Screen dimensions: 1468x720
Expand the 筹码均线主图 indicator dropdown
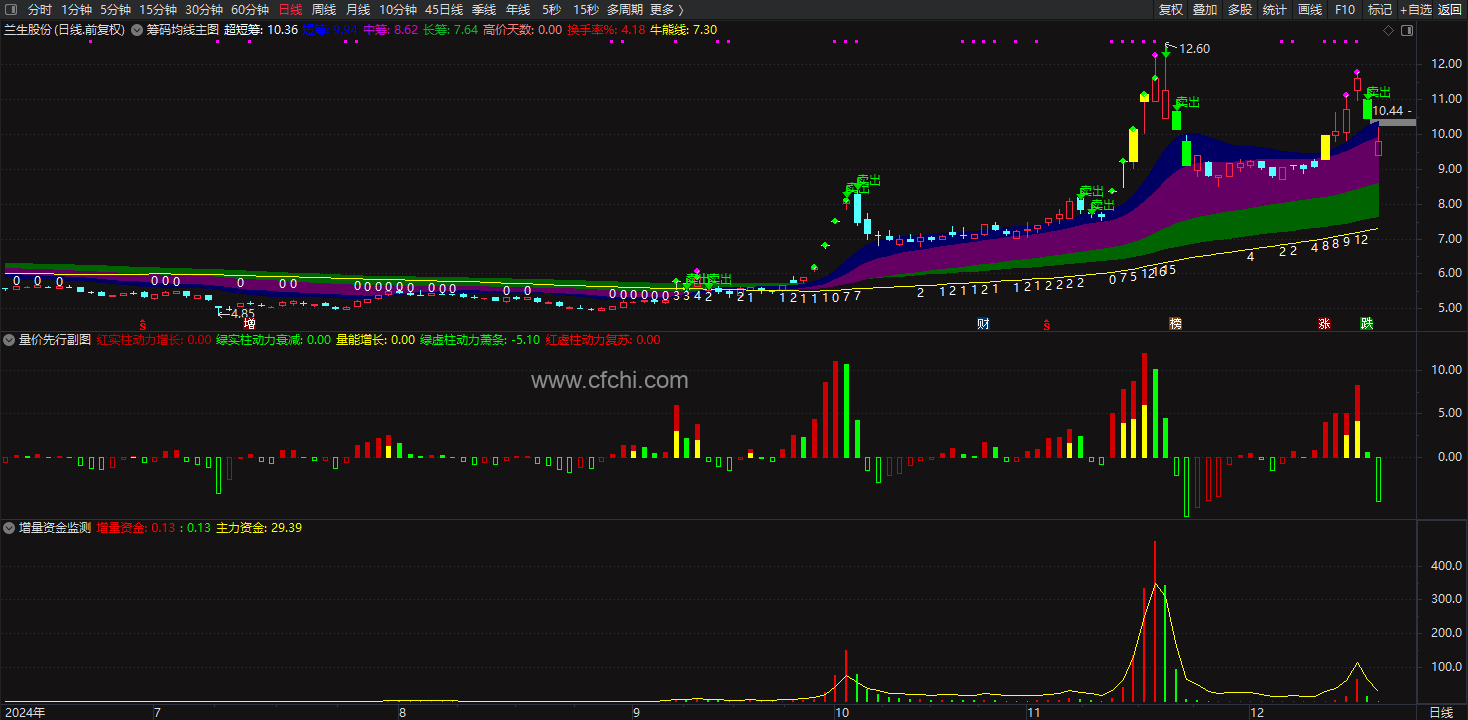tap(136, 30)
